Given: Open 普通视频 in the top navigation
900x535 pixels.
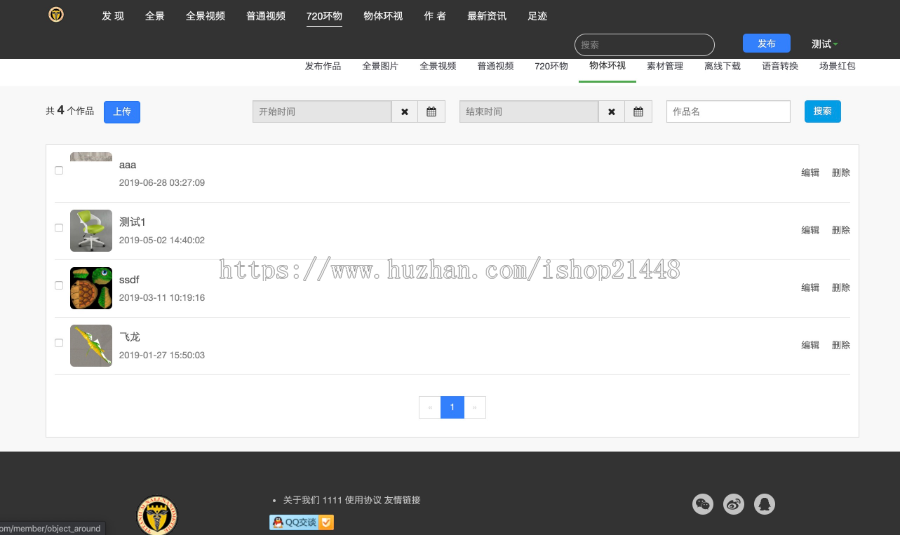Looking at the screenshot, I should (266, 16).
